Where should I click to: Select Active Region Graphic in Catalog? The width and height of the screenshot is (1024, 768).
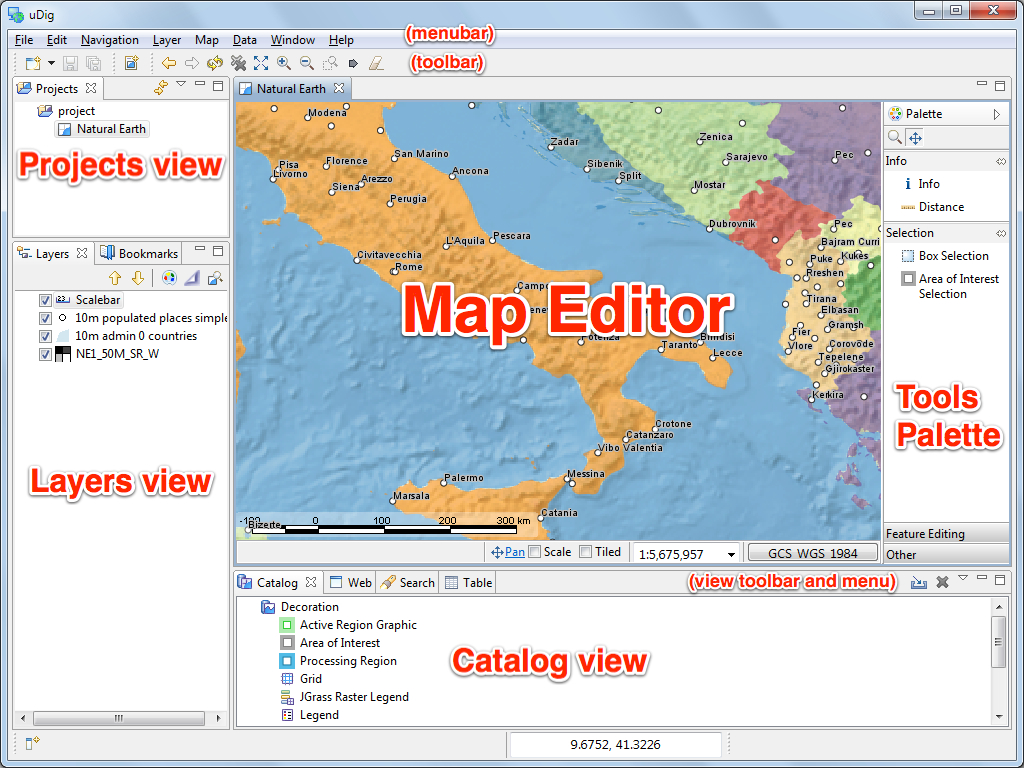[349, 625]
